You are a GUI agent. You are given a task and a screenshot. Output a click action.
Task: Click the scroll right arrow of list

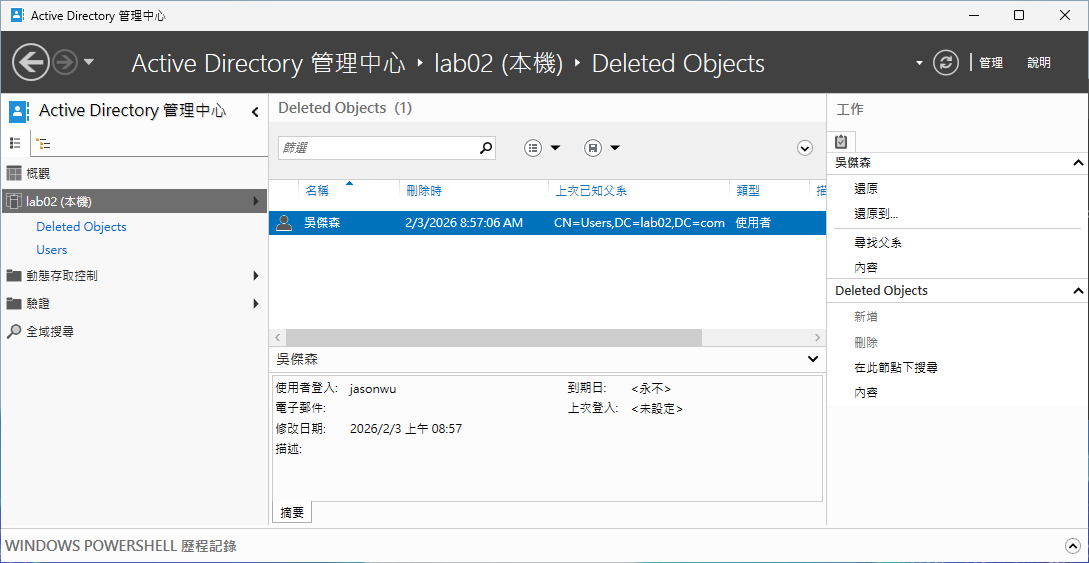pyautogui.click(x=817, y=337)
